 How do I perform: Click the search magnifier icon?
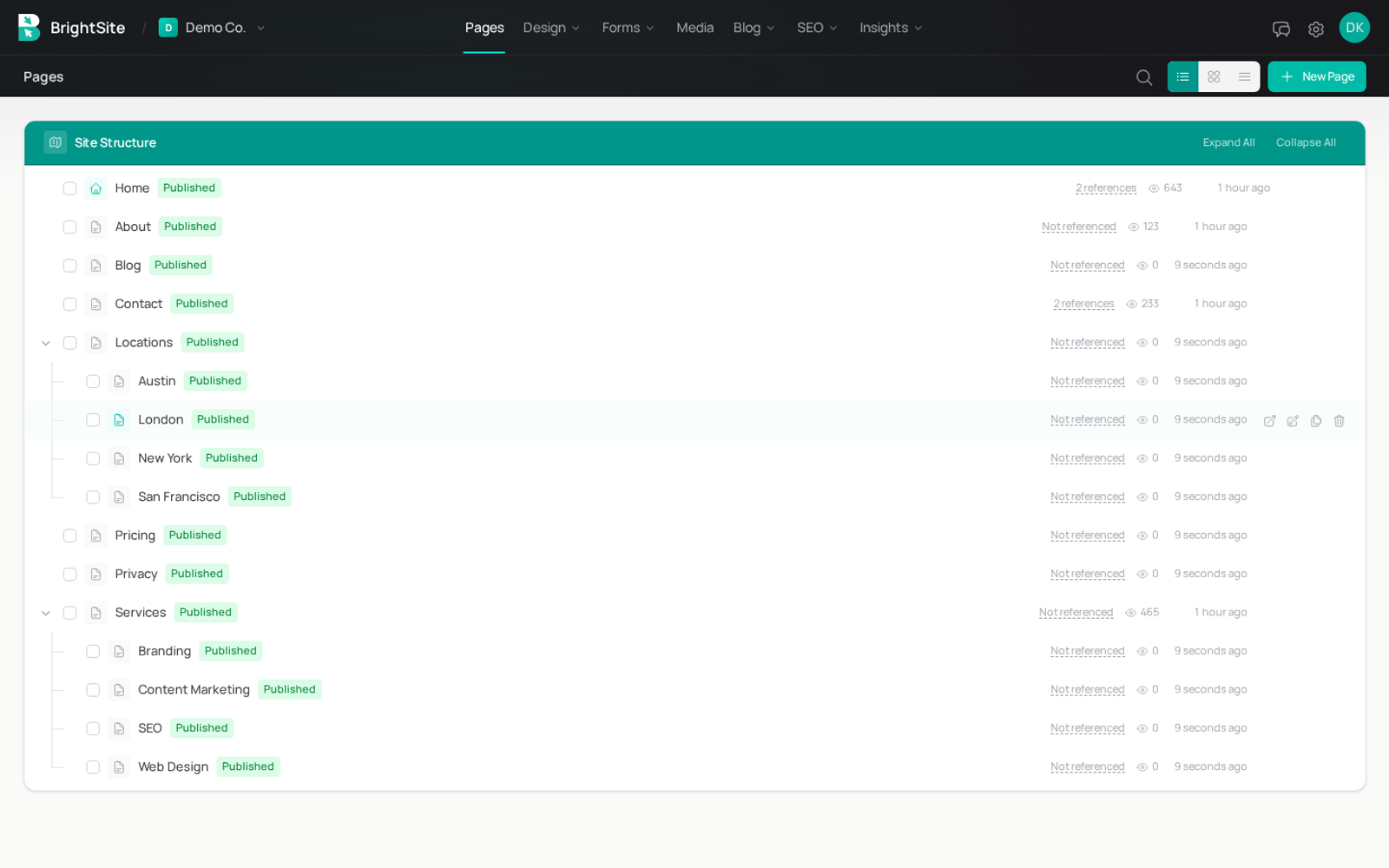(1144, 77)
